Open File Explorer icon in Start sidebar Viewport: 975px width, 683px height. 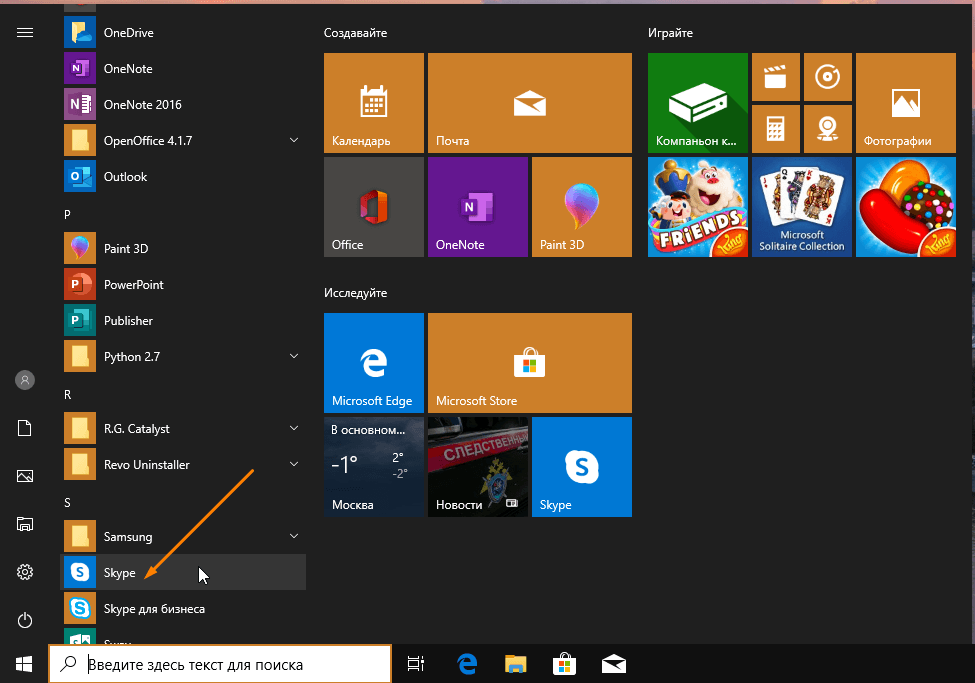click(25, 524)
